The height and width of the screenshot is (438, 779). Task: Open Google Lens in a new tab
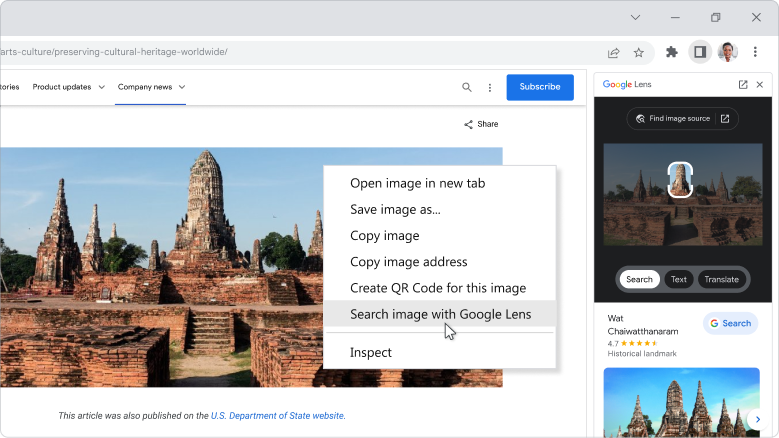coord(742,85)
